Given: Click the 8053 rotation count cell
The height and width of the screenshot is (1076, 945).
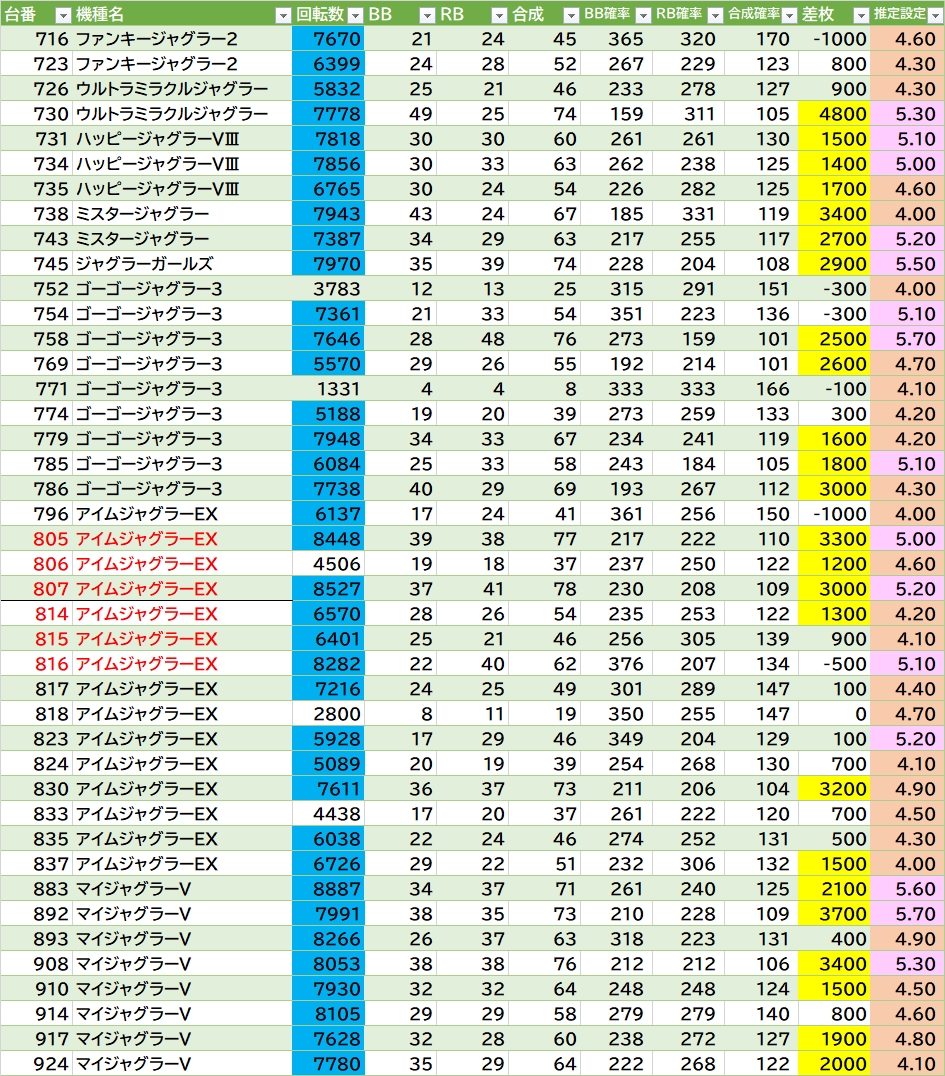Looking at the screenshot, I should tap(328, 964).
